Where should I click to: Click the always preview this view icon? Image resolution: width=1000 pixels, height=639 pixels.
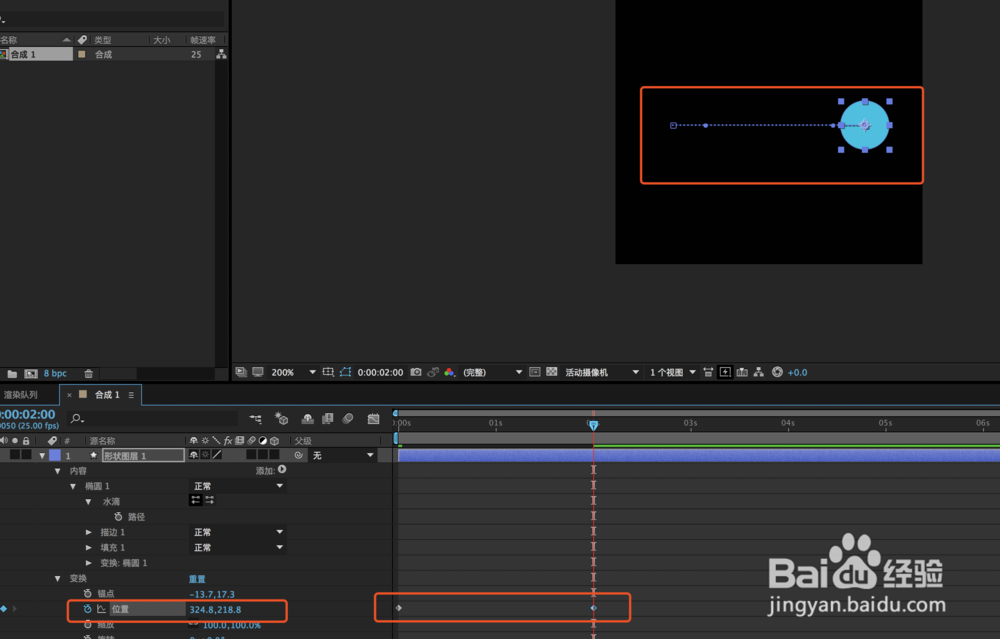241,372
